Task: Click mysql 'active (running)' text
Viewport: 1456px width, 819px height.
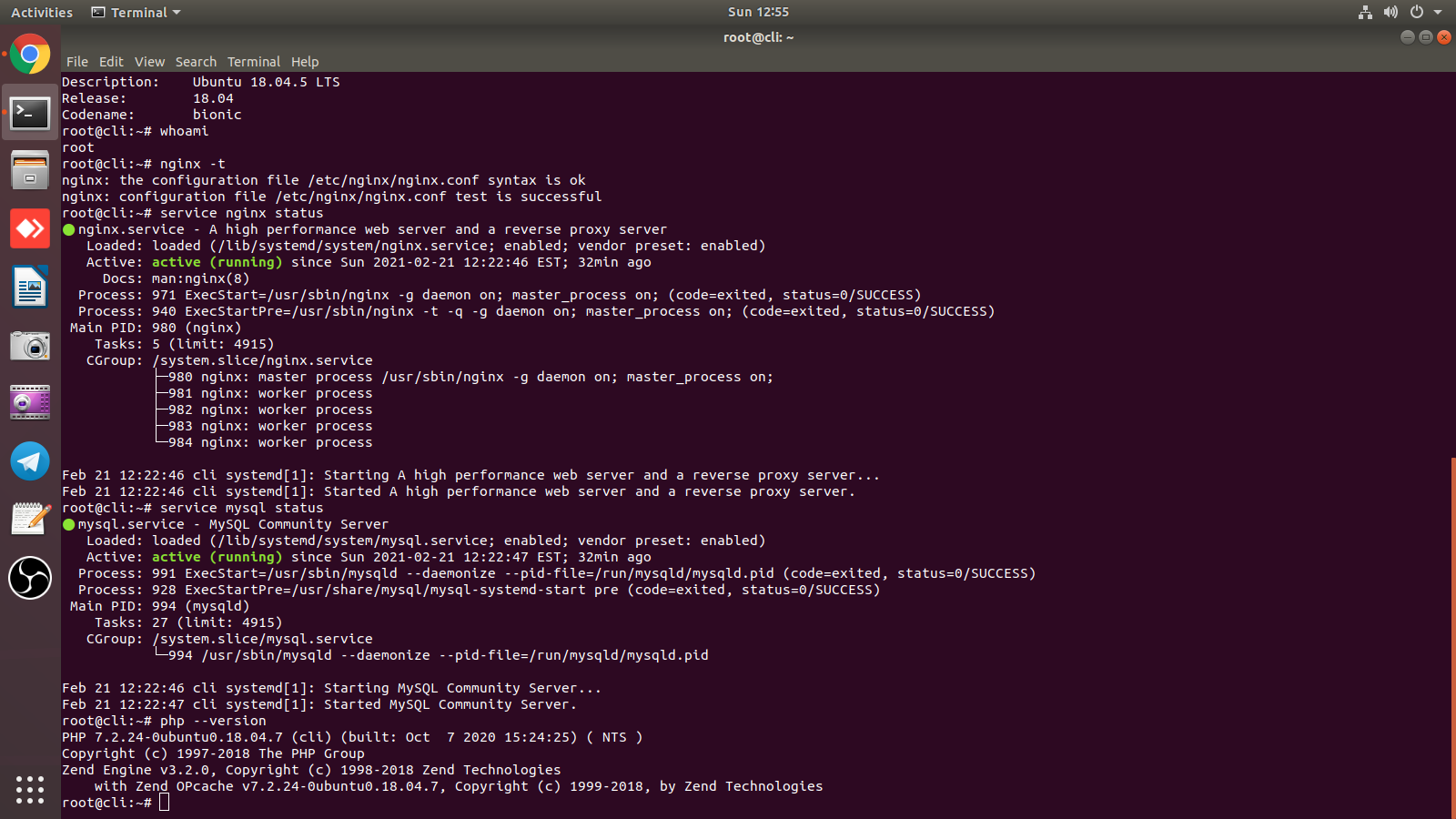Action: coord(217,557)
